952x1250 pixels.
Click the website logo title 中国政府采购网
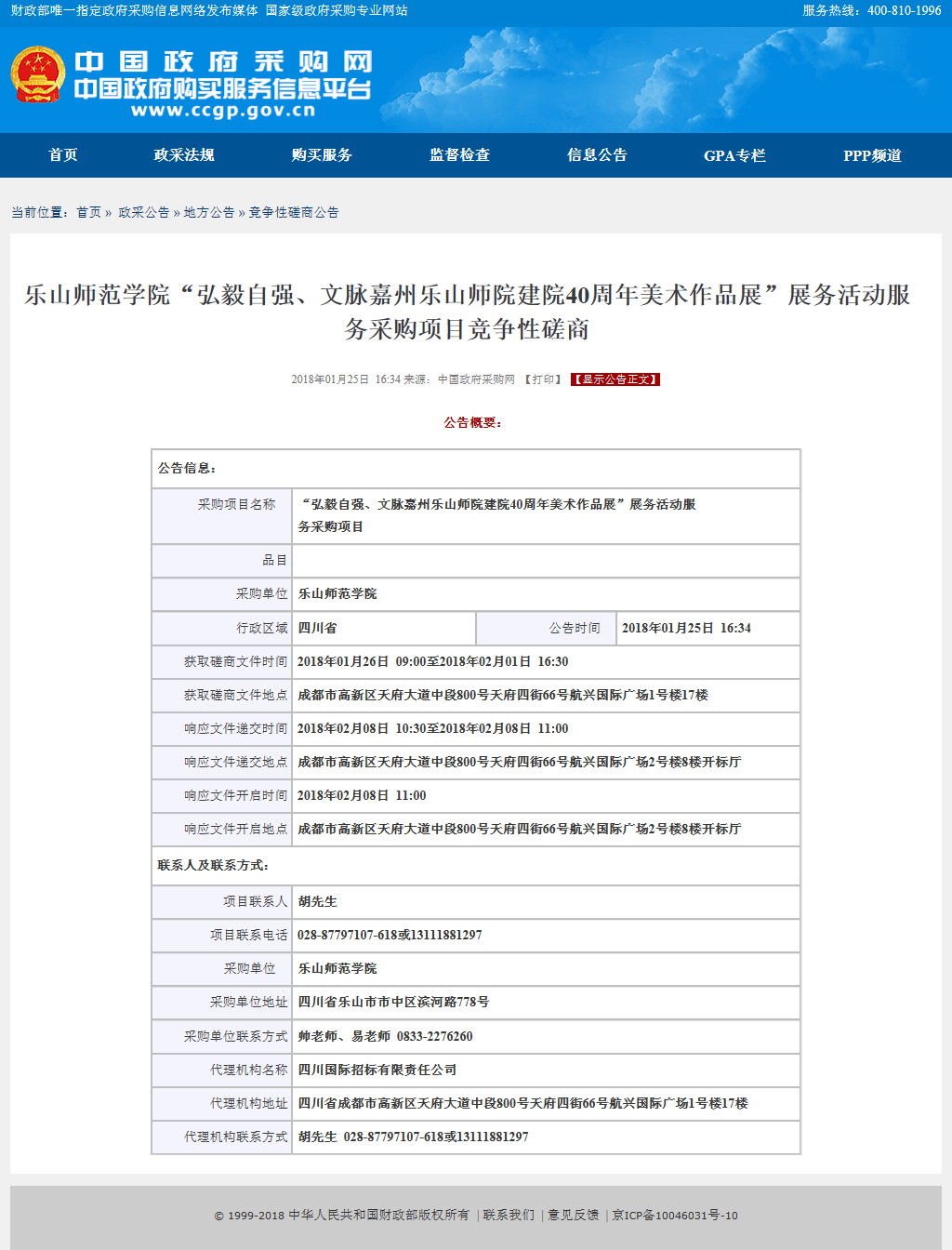click(223, 62)
